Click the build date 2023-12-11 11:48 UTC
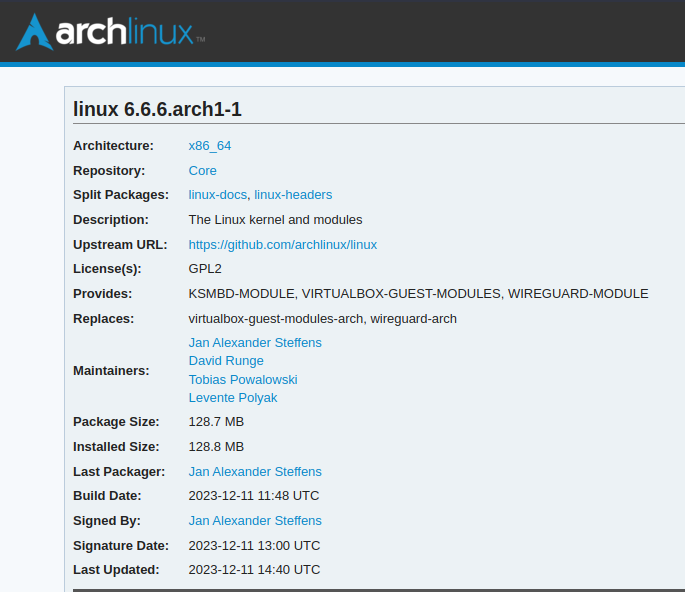 coord(253,495)
